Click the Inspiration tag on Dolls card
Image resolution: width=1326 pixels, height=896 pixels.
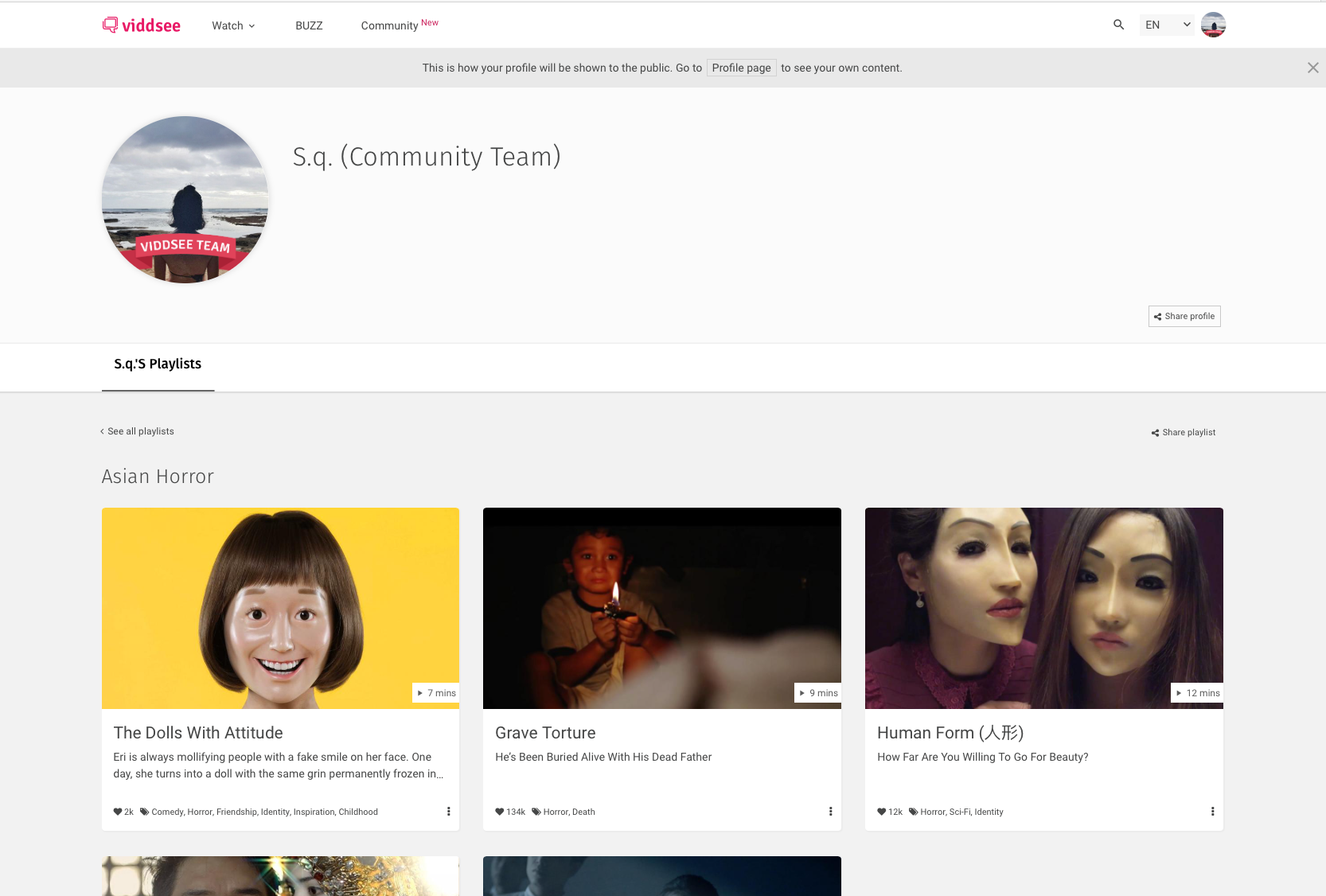click(314, 812)
